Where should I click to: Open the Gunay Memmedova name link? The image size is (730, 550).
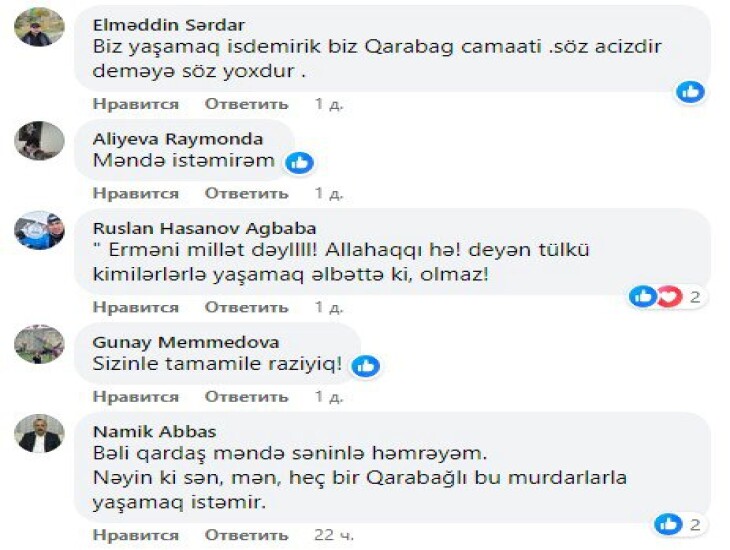171,342
